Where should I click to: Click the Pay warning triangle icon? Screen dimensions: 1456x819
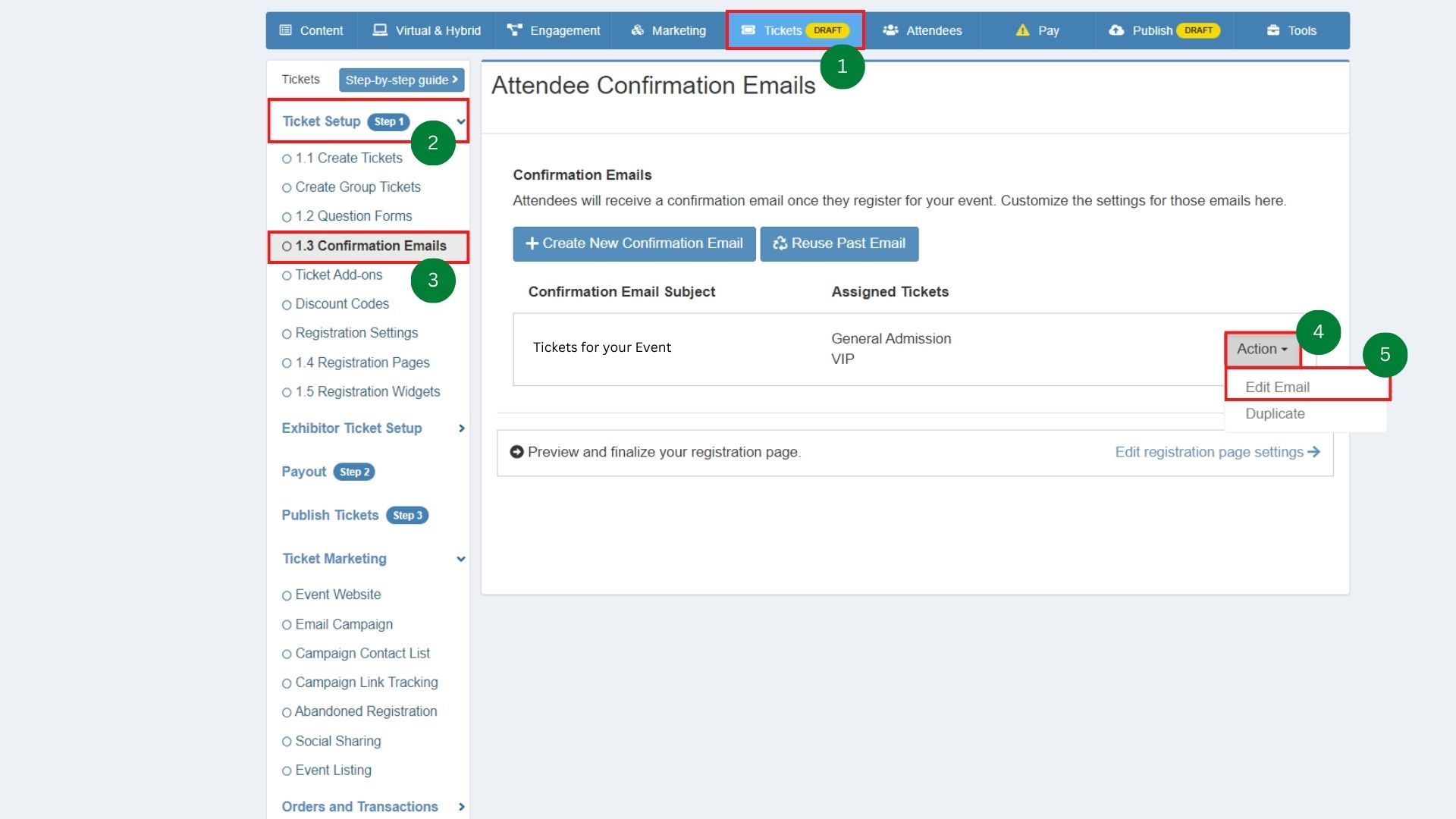point(1022,30)
